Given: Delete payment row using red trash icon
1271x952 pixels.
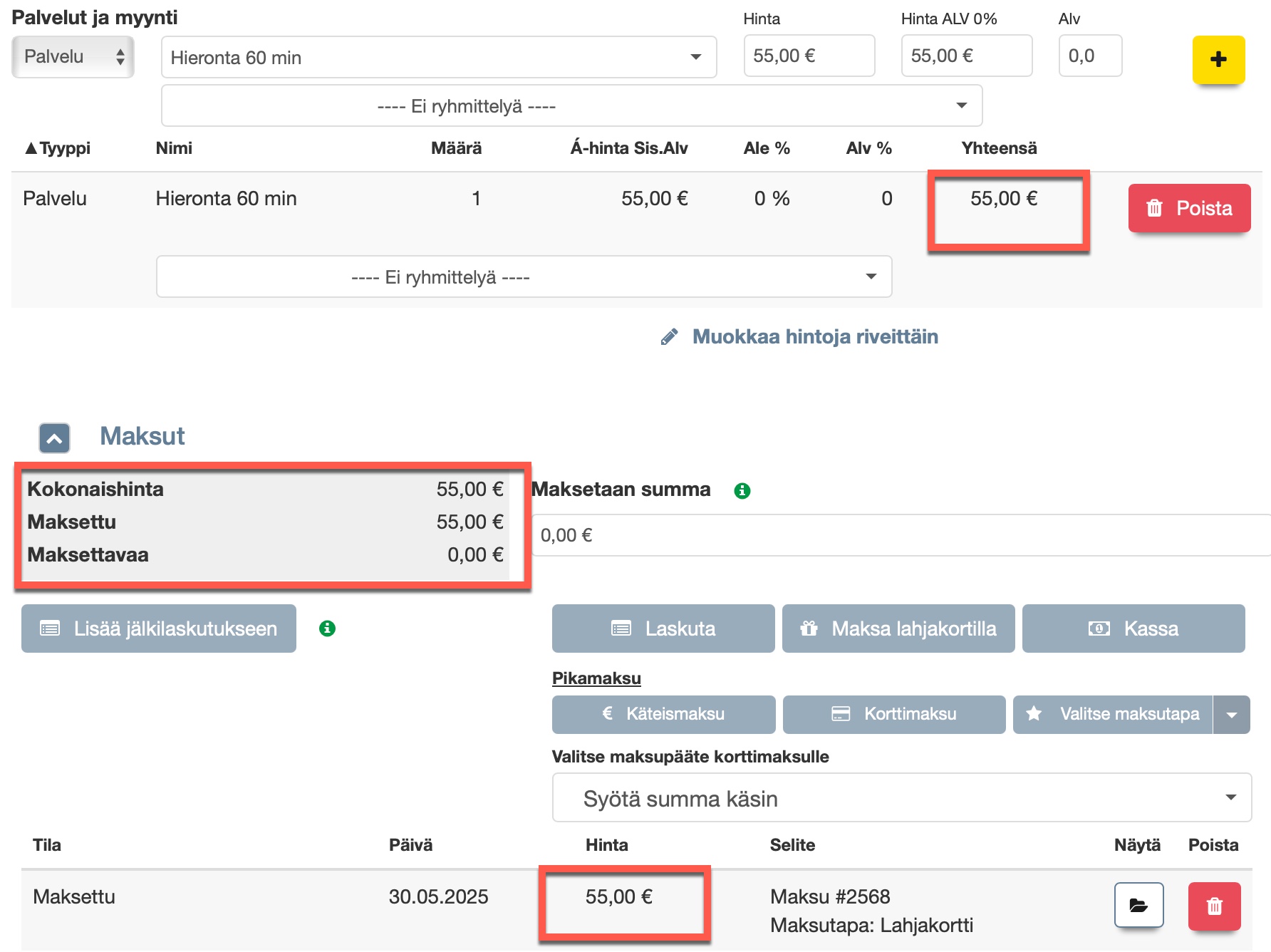Looking at the screenshot, I should pos(1214,906).
